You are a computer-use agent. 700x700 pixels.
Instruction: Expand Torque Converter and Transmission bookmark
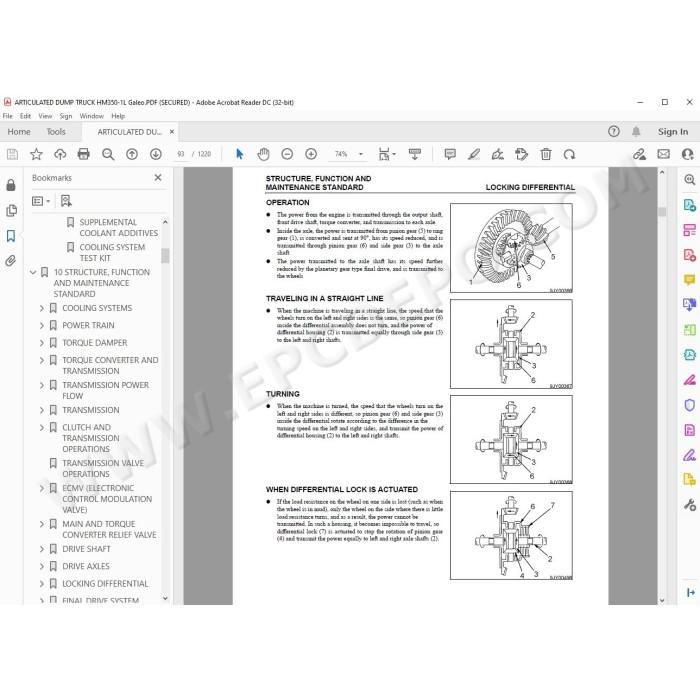pyautogui.click(x=42, y=360)
